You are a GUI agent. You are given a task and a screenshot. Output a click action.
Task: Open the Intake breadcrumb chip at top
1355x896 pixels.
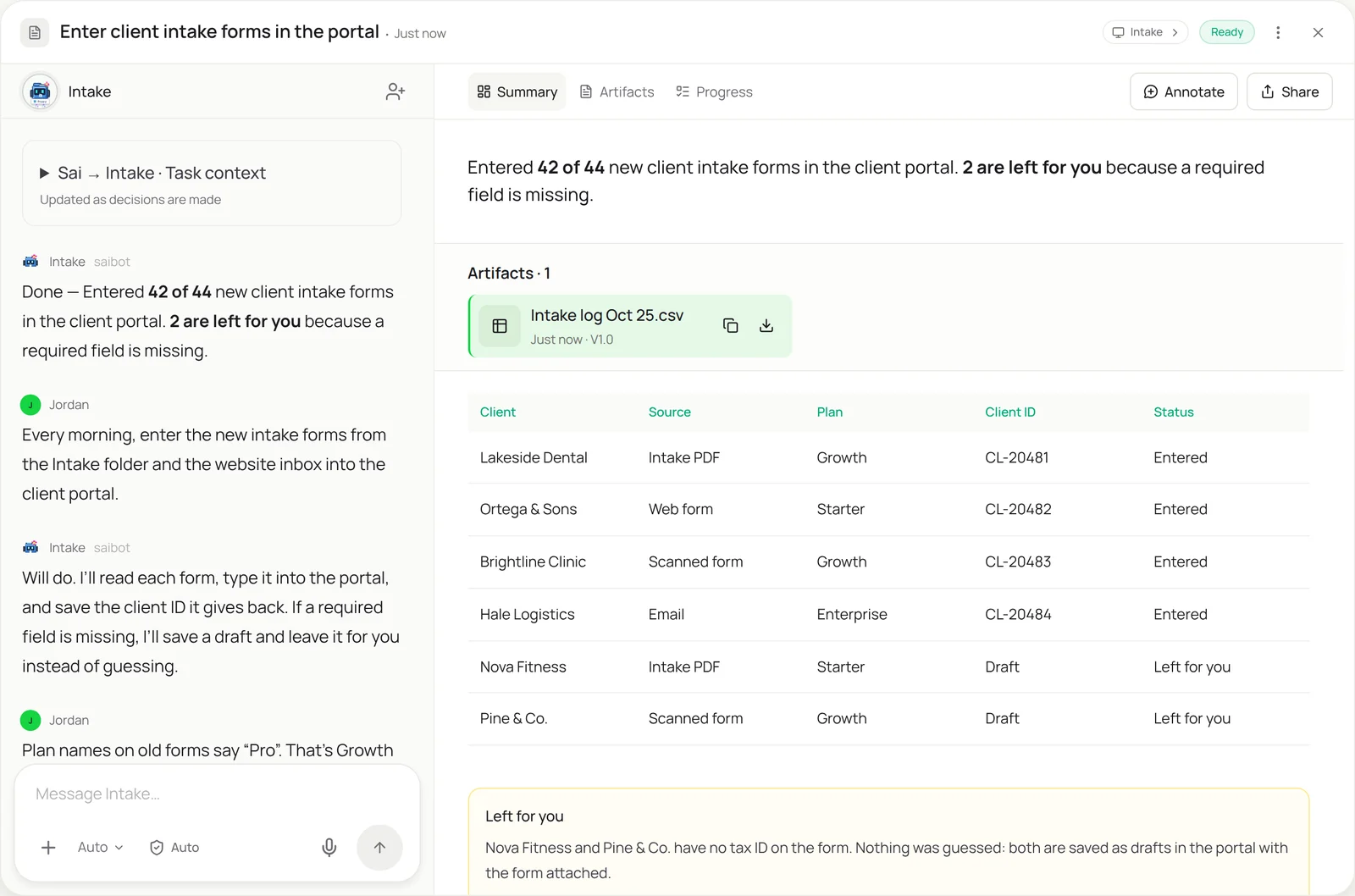tap(1145, 32)
